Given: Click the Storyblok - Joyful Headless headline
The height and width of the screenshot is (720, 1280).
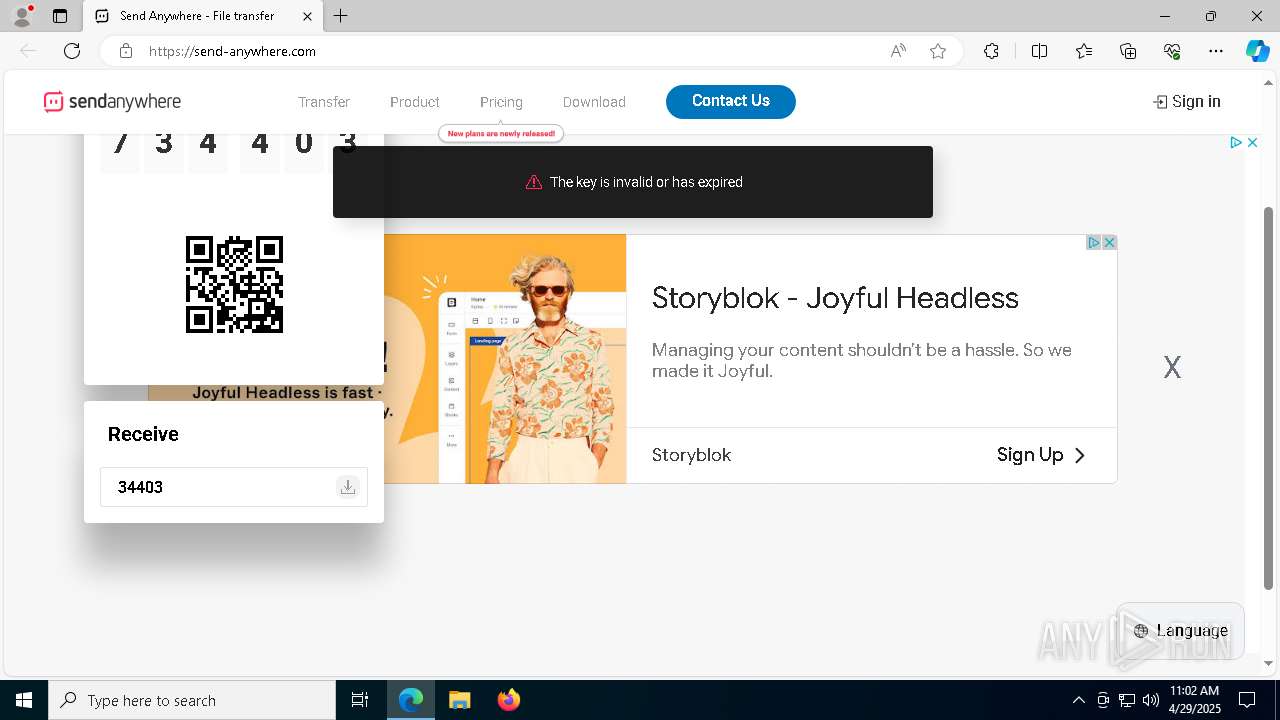Looking at the screenshot, I should pos(835,298).
